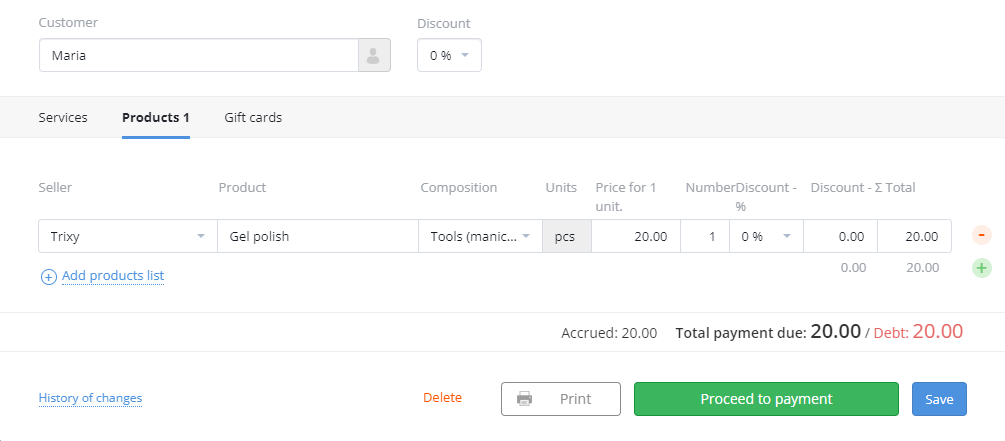Click the circled plus icon near Add products list
Viewport: 1005px width, 441px height.
coord(49,277)
